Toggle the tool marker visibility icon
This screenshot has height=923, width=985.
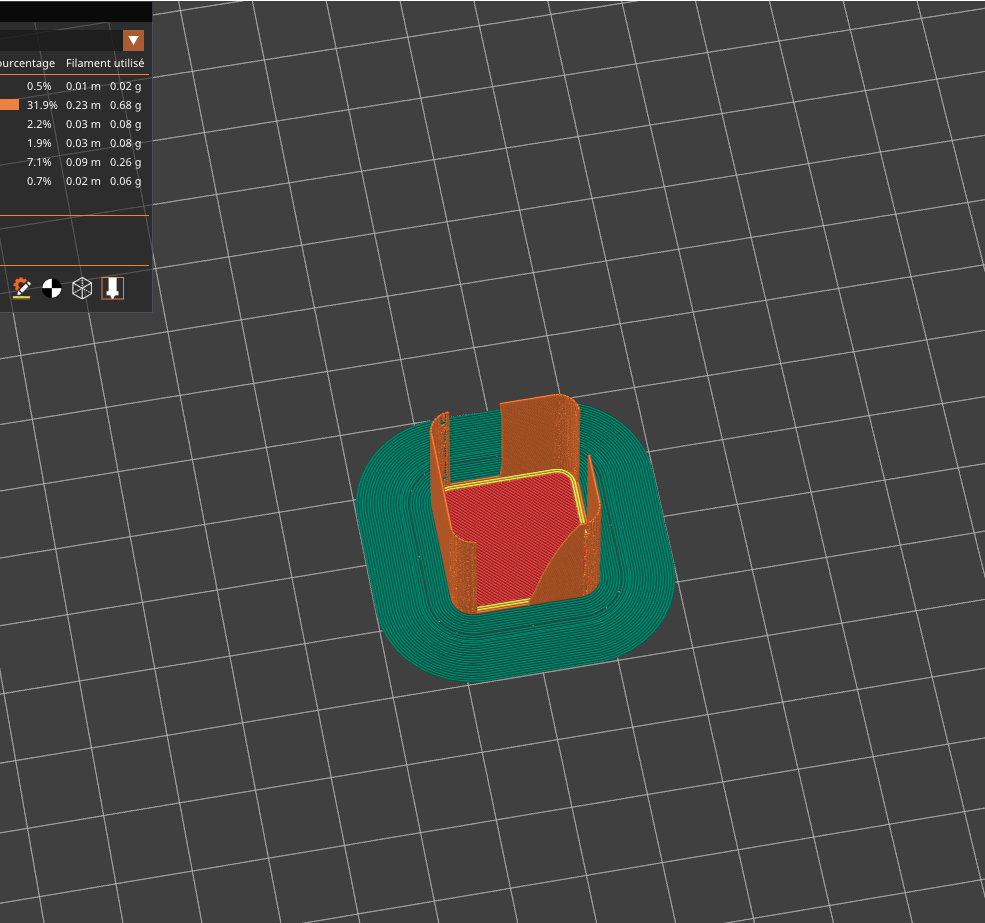(x=112, y=288)
